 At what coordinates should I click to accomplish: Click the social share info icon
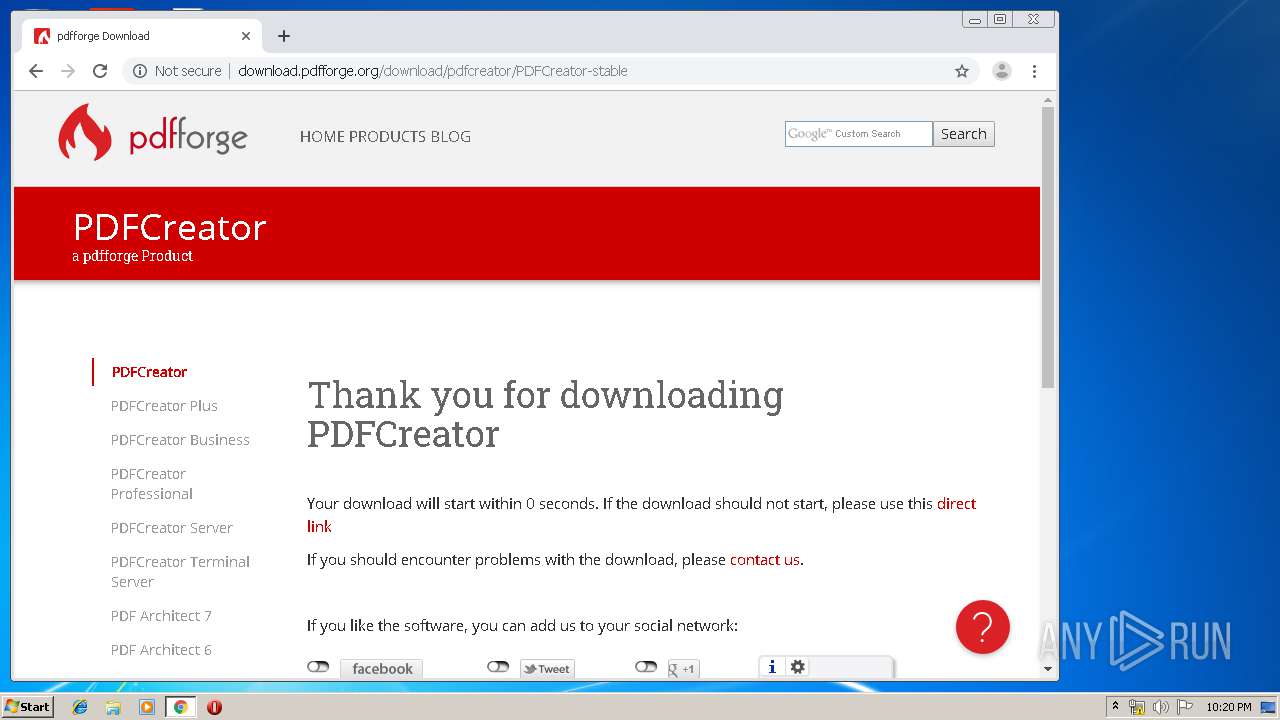772,667
